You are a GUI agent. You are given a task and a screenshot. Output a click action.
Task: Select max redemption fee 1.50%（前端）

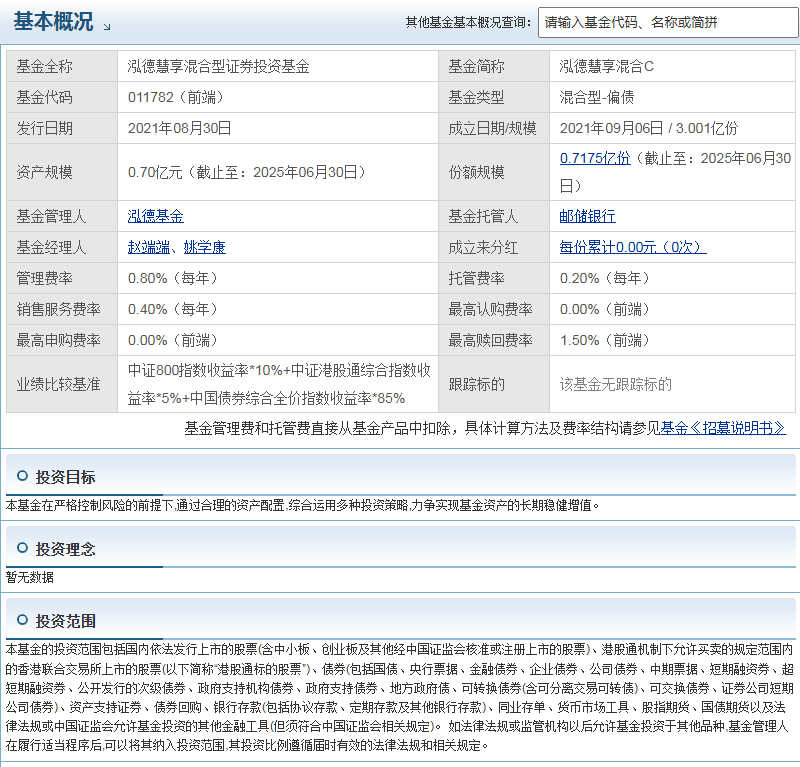click(606, 340)
